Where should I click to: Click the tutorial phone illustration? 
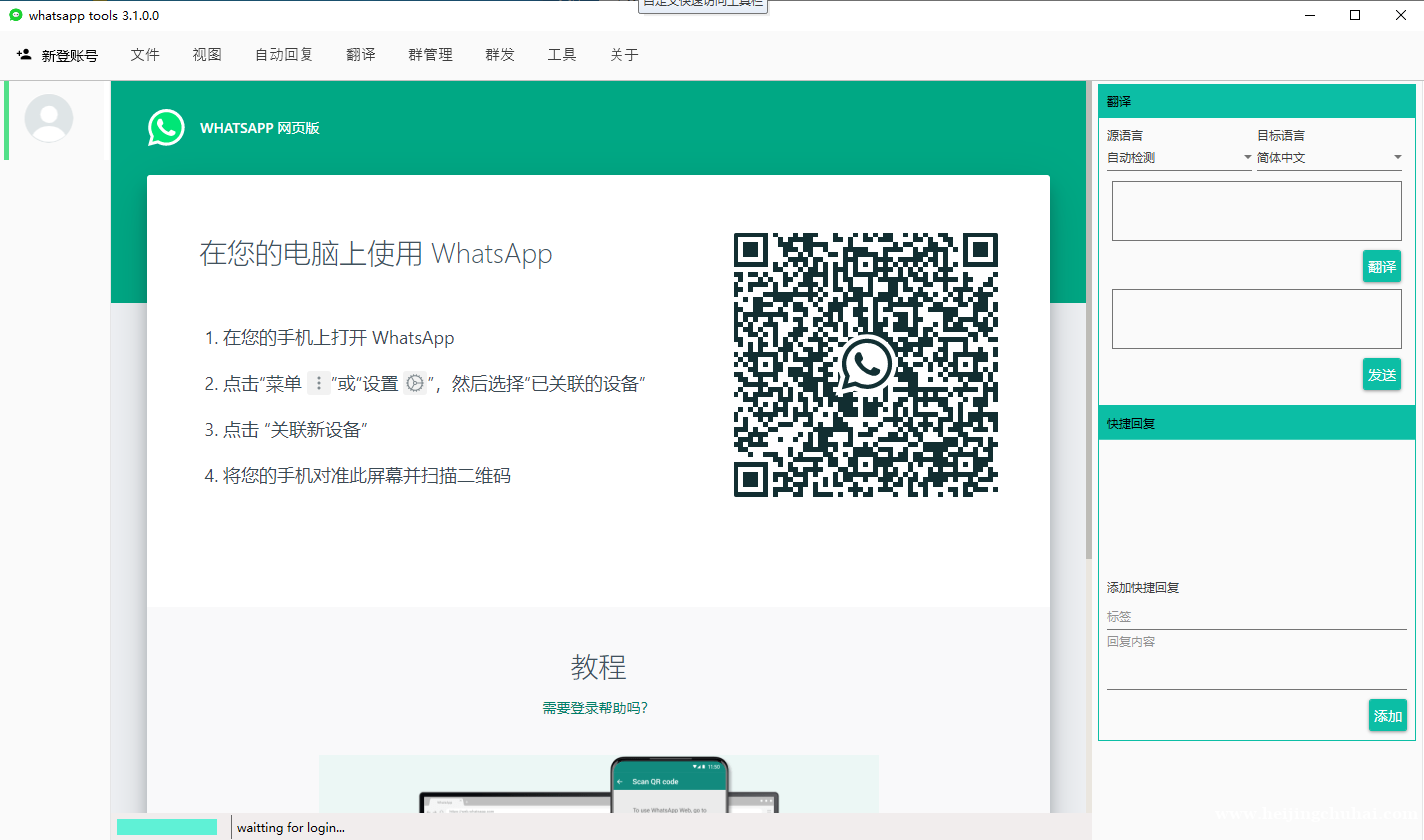click(669, 786)
